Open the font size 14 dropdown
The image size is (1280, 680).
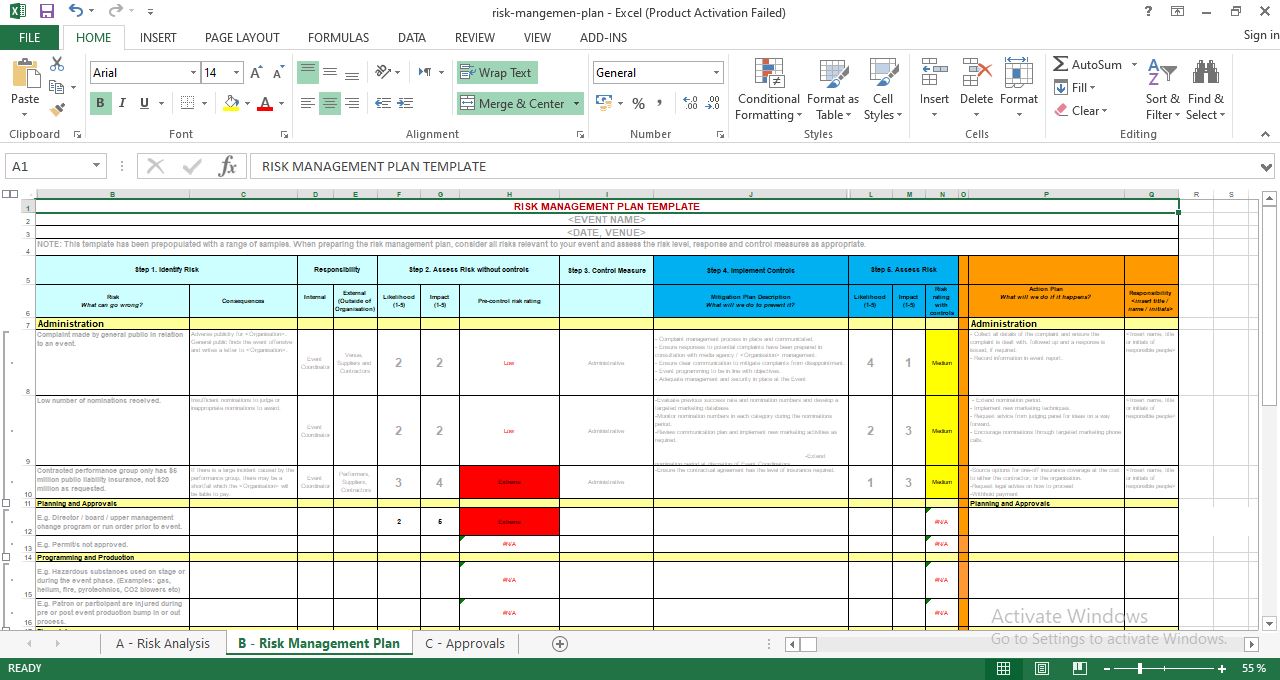[x=237, y=72]
